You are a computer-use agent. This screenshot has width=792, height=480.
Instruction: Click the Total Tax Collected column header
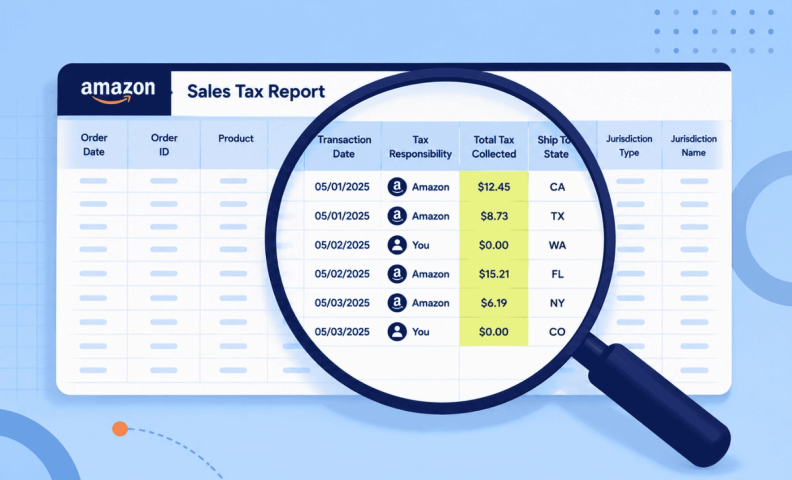click(x=494, y=147)
